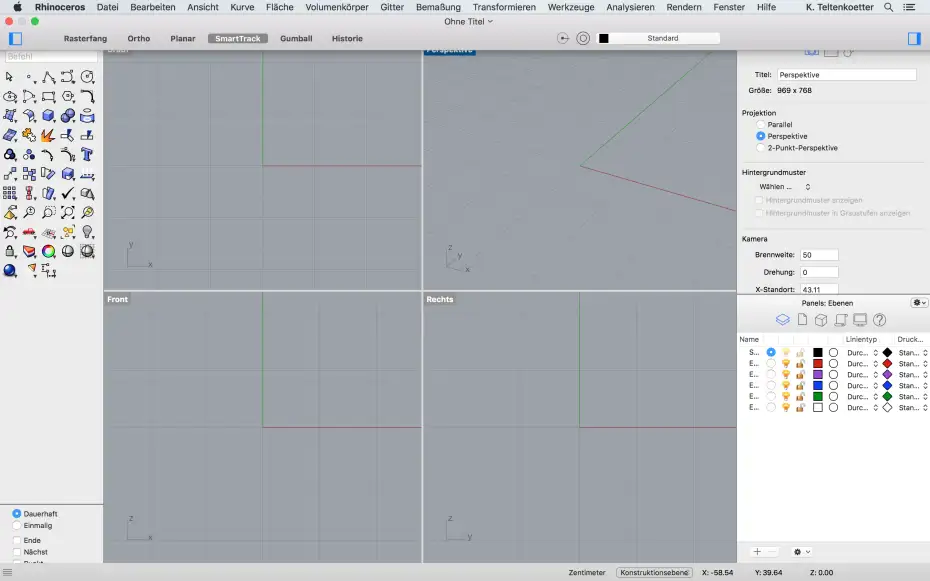This screenshot has height=581, width=930.
Task: Select the 2-Punkt-Perspektive projection
Action: [760, 147]
